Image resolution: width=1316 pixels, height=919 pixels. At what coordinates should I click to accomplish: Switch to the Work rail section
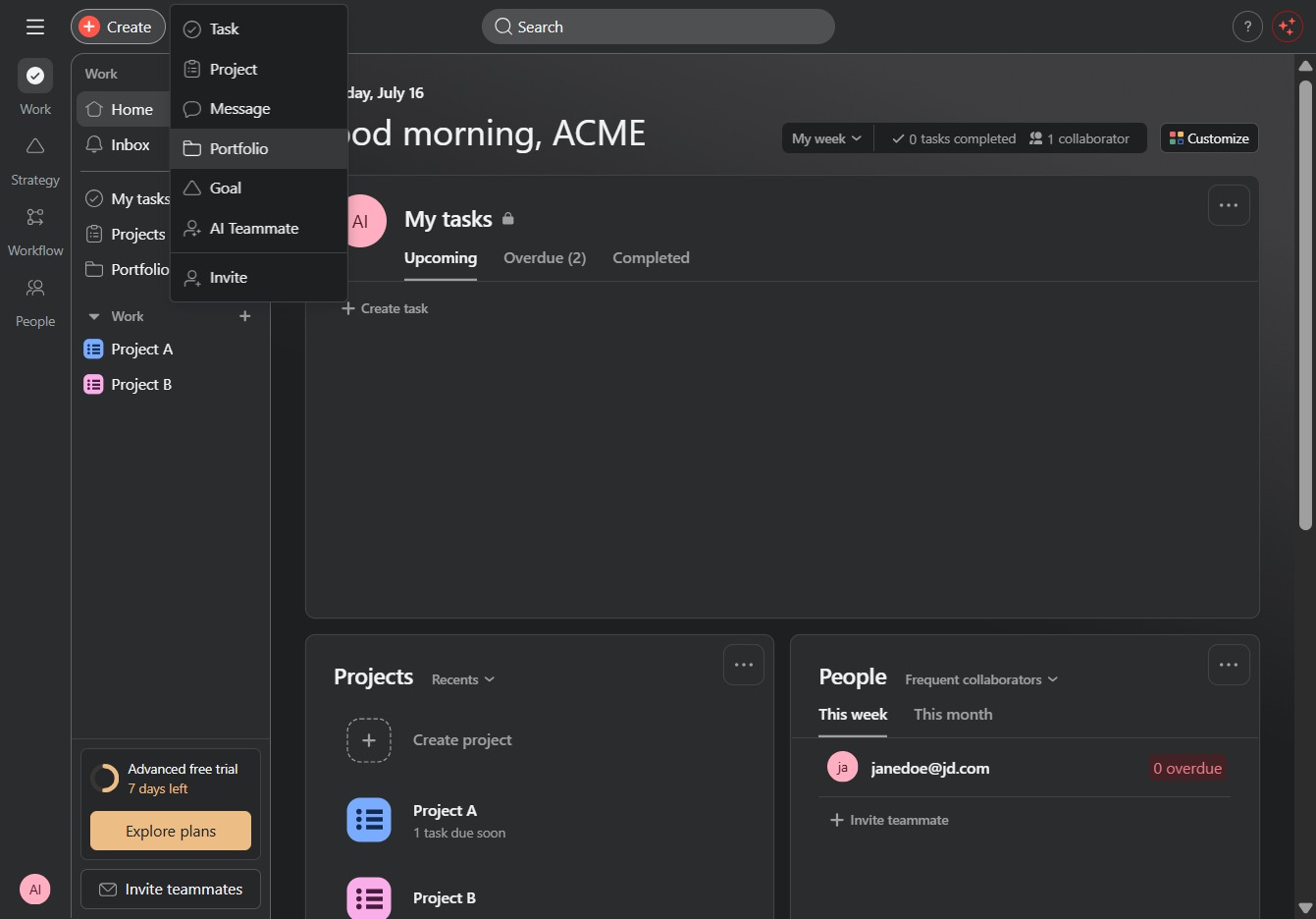[35, 88]
